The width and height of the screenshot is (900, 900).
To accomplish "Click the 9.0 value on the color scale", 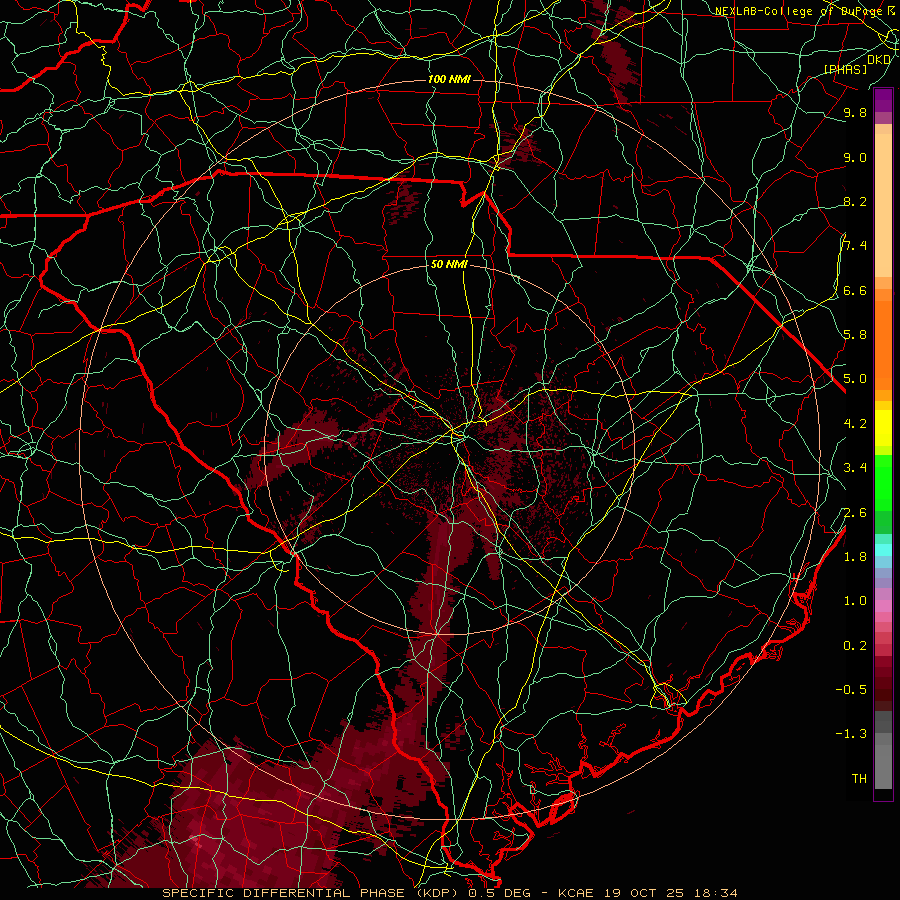I will 855,157.
